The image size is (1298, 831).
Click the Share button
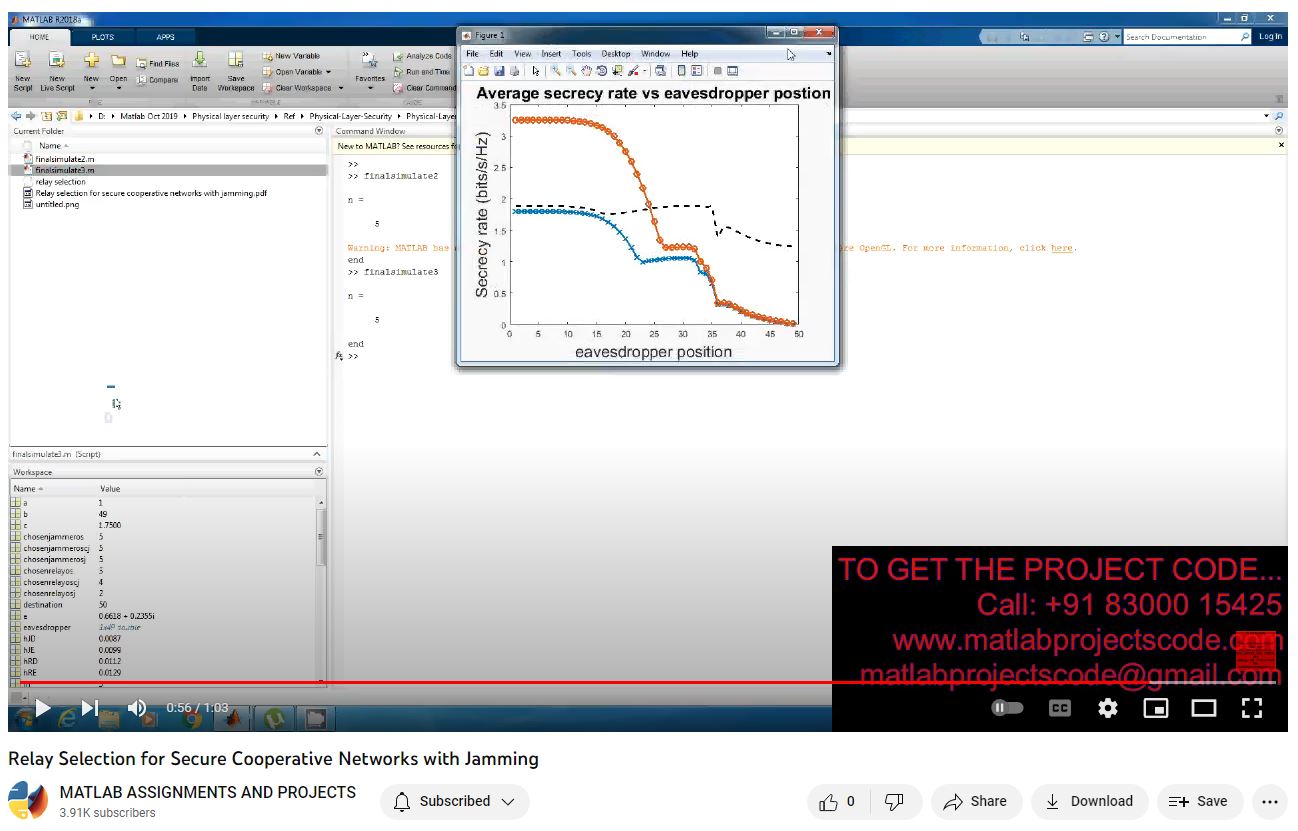[975, 801]
